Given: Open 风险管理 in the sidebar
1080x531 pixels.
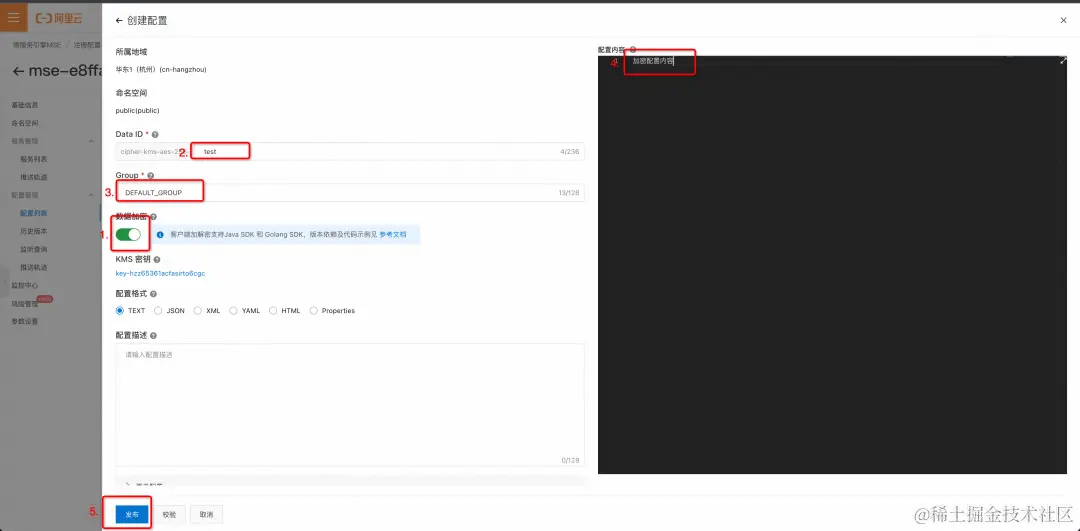Looking at the screenshot, I should coord(25,304).
